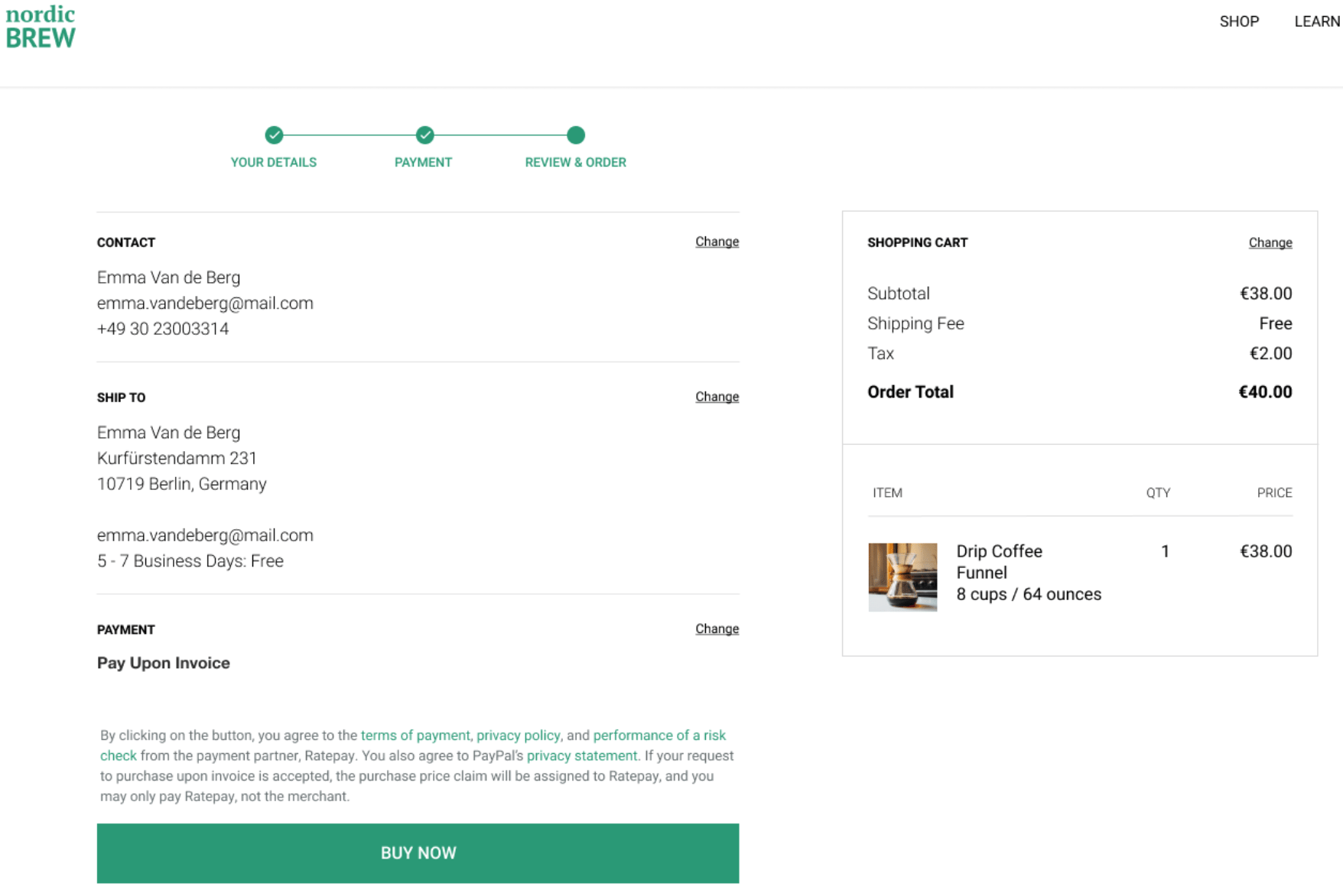1343x896 pixels.
Task: Select the completed Payment step checkmark
Action: coord(424,135)
